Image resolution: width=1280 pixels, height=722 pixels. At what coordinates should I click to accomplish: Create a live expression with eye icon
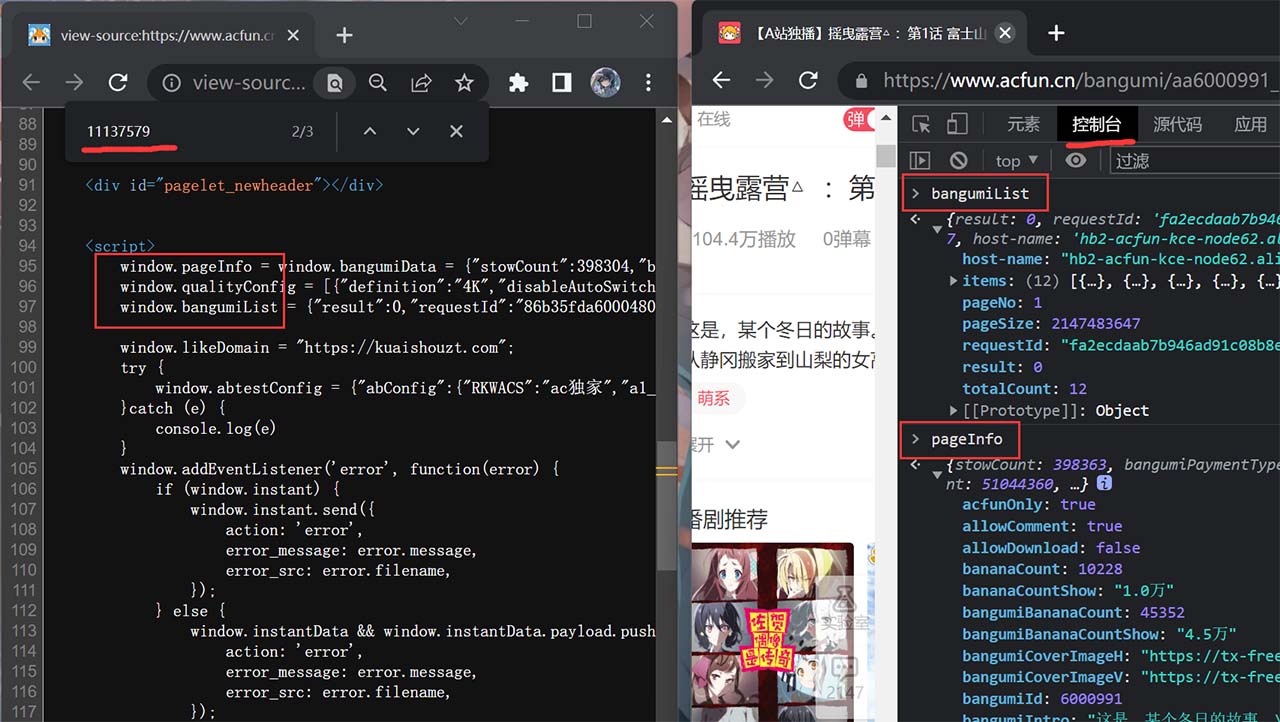click(x=1076, y=160)
